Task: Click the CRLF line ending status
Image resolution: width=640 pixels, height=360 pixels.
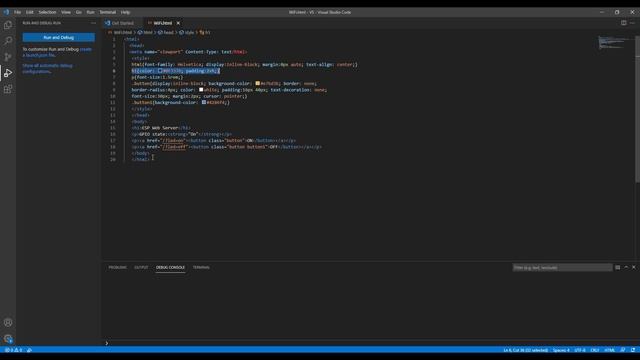Action: click(x=595, y=350)
